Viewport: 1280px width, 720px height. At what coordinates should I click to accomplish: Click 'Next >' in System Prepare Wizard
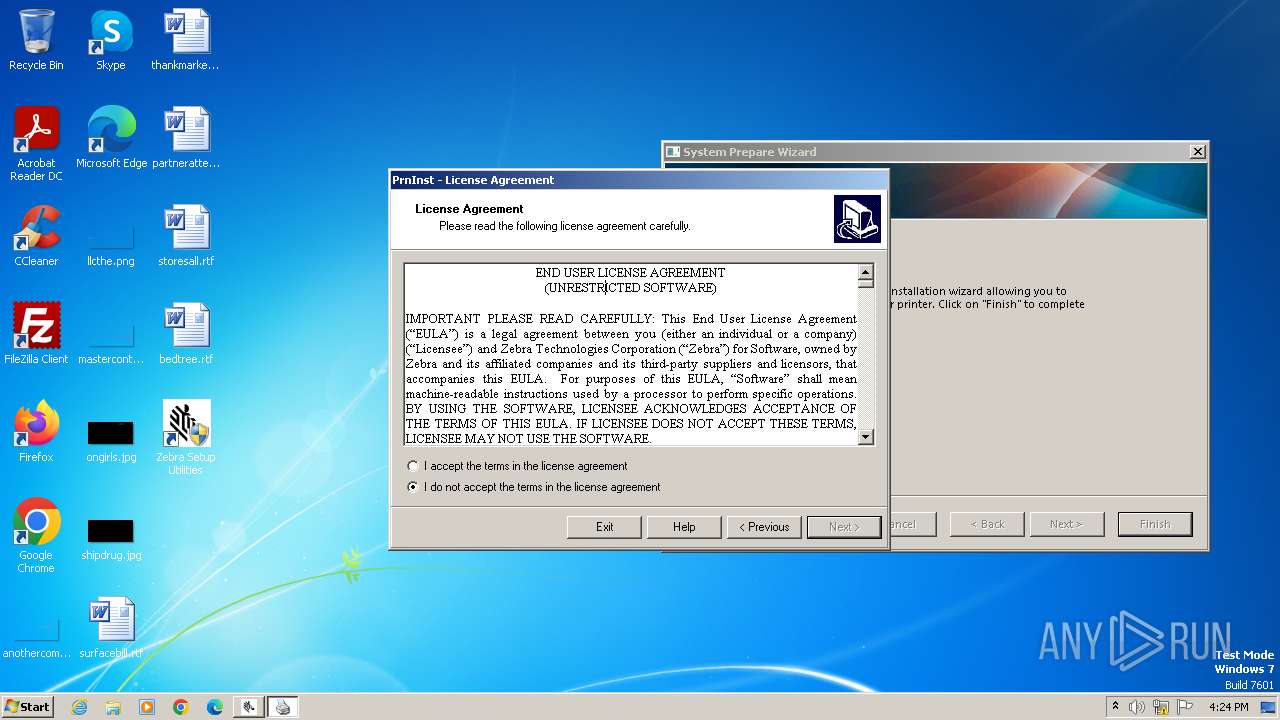(x=1066, y=524)
